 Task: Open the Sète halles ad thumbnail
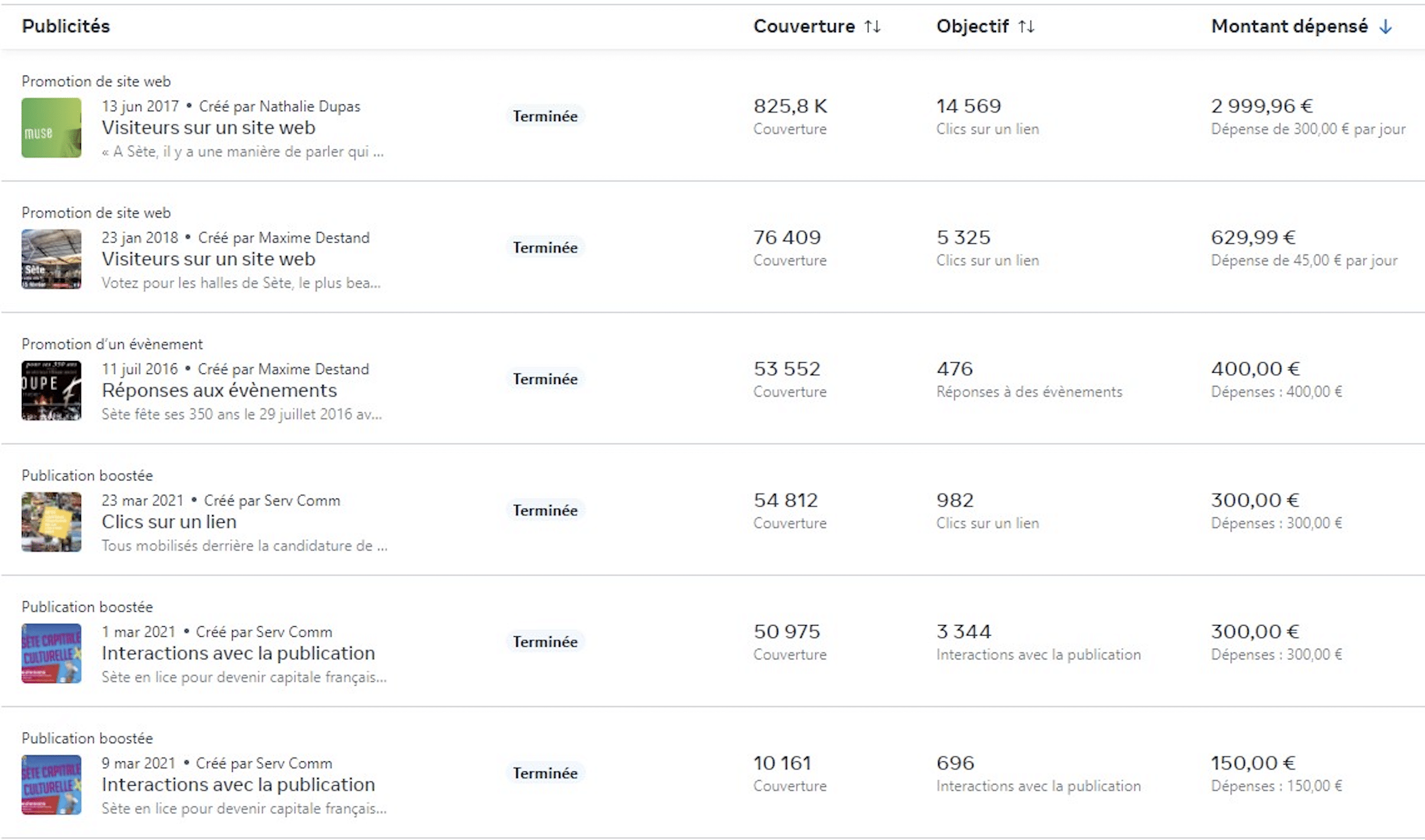point(51,259)
